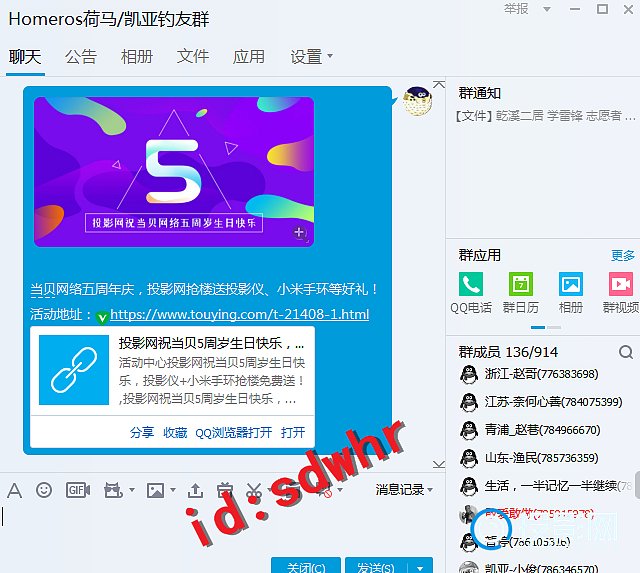The image size is (640, 573).
Task: Expand the 设置 dropdown arrow
Action: click(x=330, y=56)
